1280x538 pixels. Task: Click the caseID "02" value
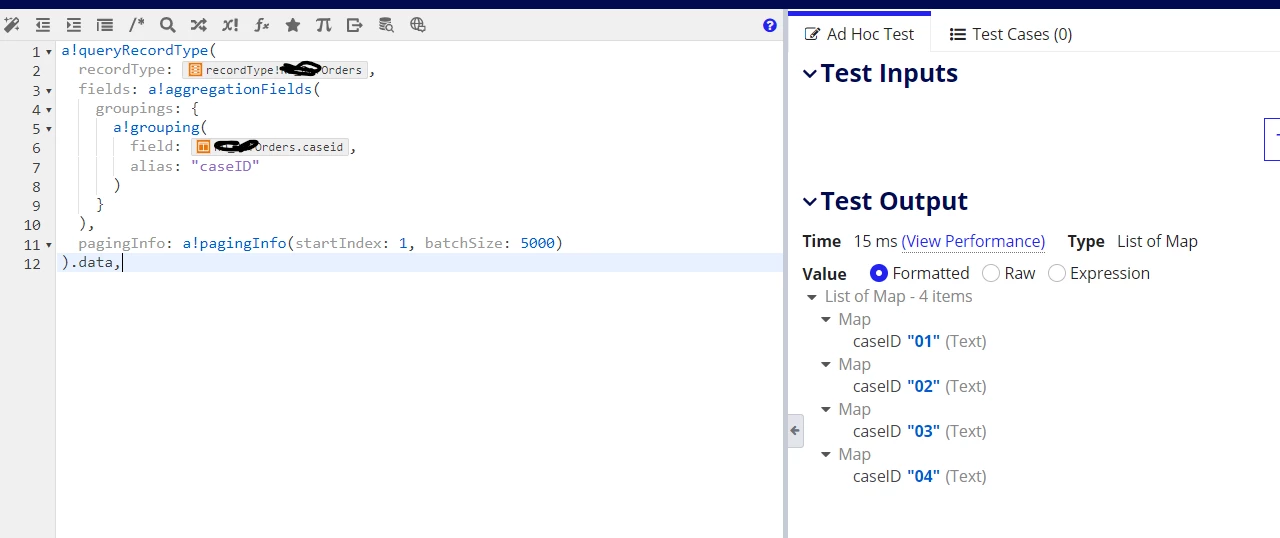(923, 386)
